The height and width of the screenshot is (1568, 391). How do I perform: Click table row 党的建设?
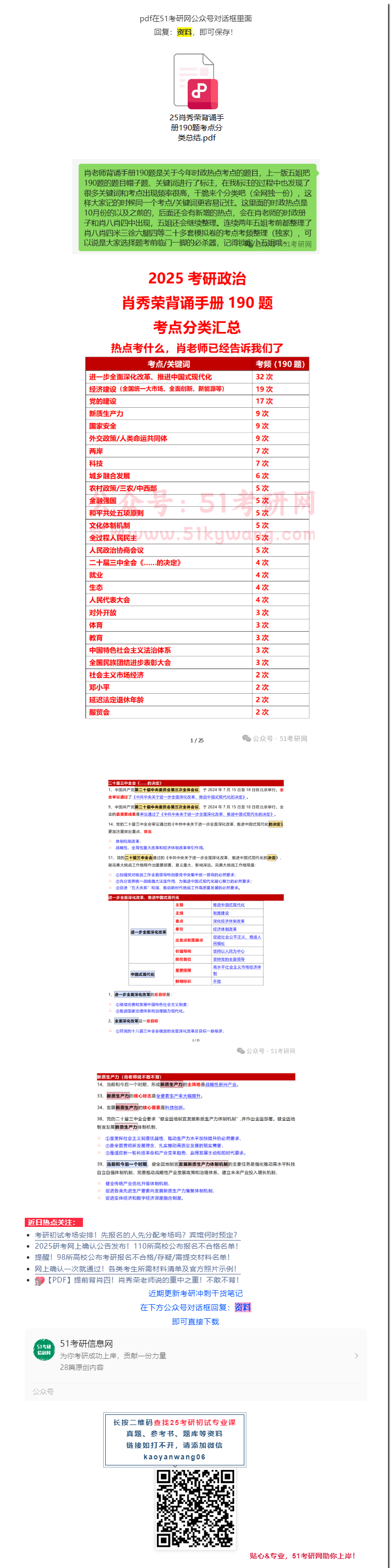[x=197, y=401]
